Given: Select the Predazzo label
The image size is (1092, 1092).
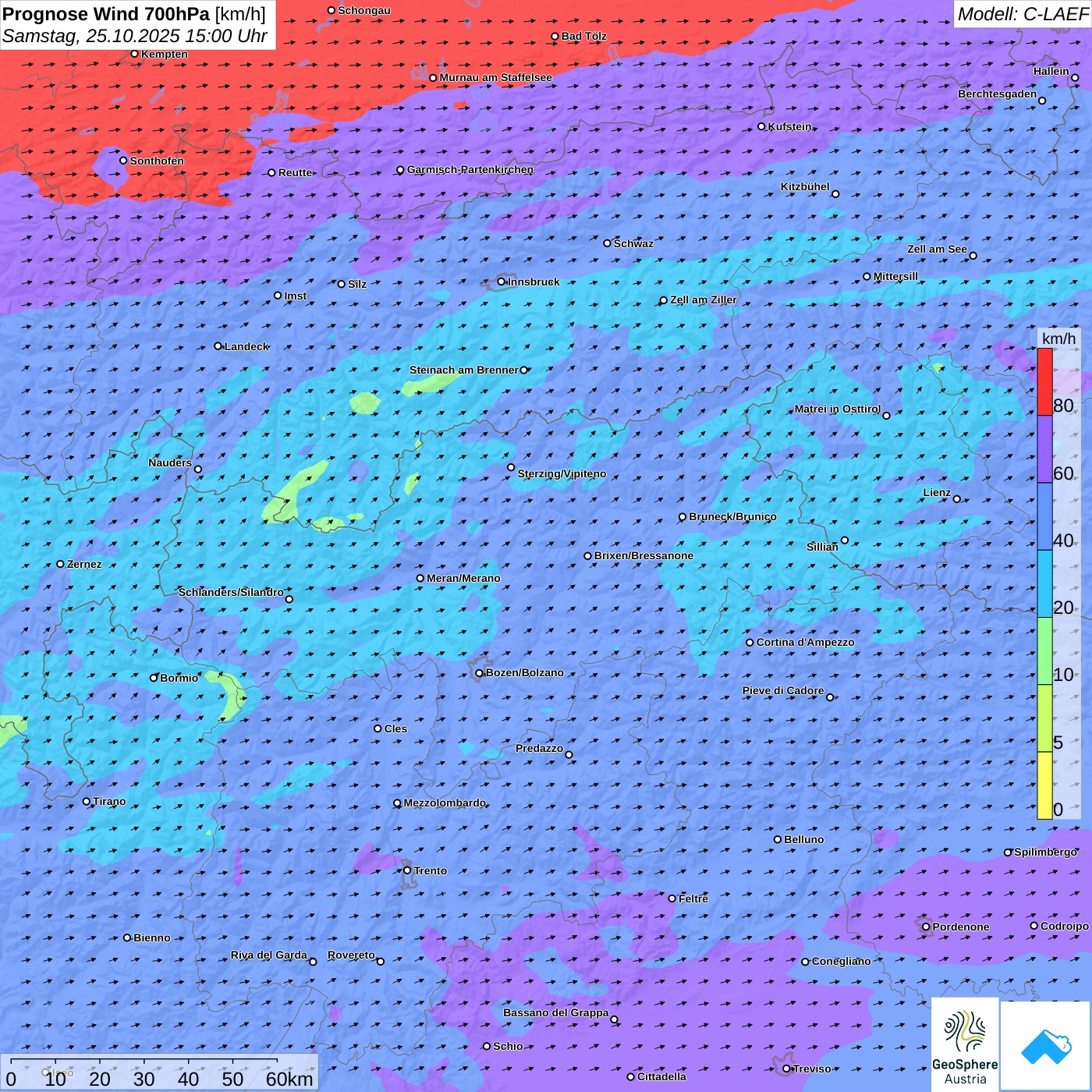Looking at the screenshot, I should pos(539,748).
